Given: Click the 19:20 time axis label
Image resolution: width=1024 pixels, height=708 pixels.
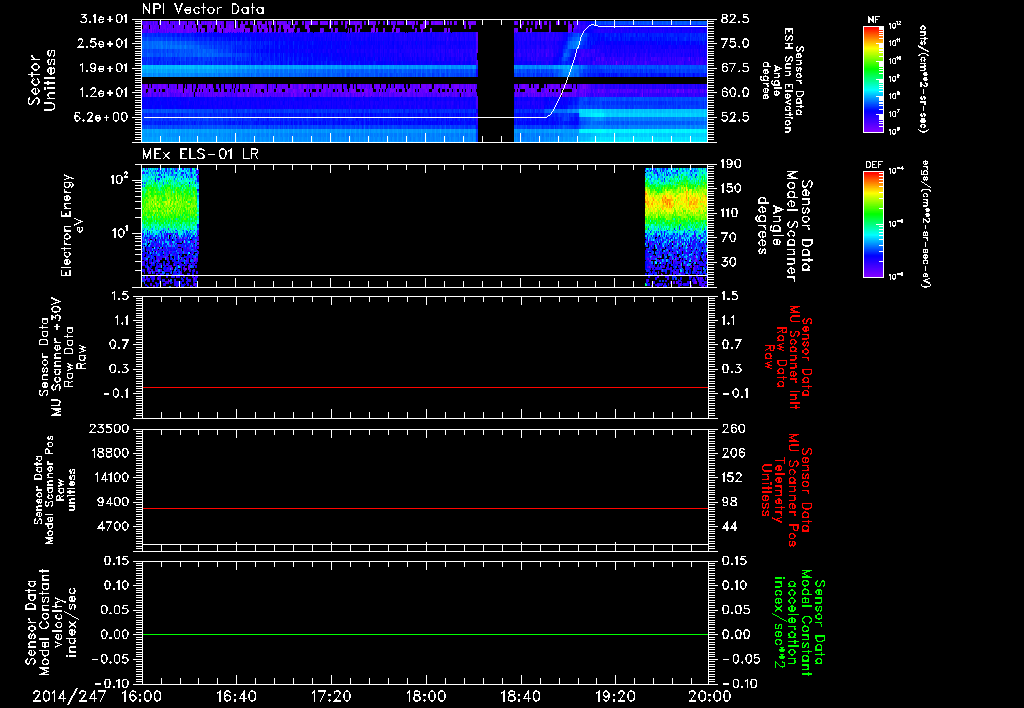Looking at the screenshot, I should click(615, 696).
